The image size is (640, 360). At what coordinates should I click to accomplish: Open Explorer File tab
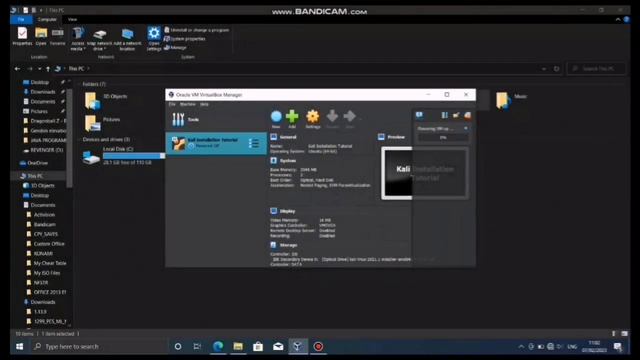[21, 19]
